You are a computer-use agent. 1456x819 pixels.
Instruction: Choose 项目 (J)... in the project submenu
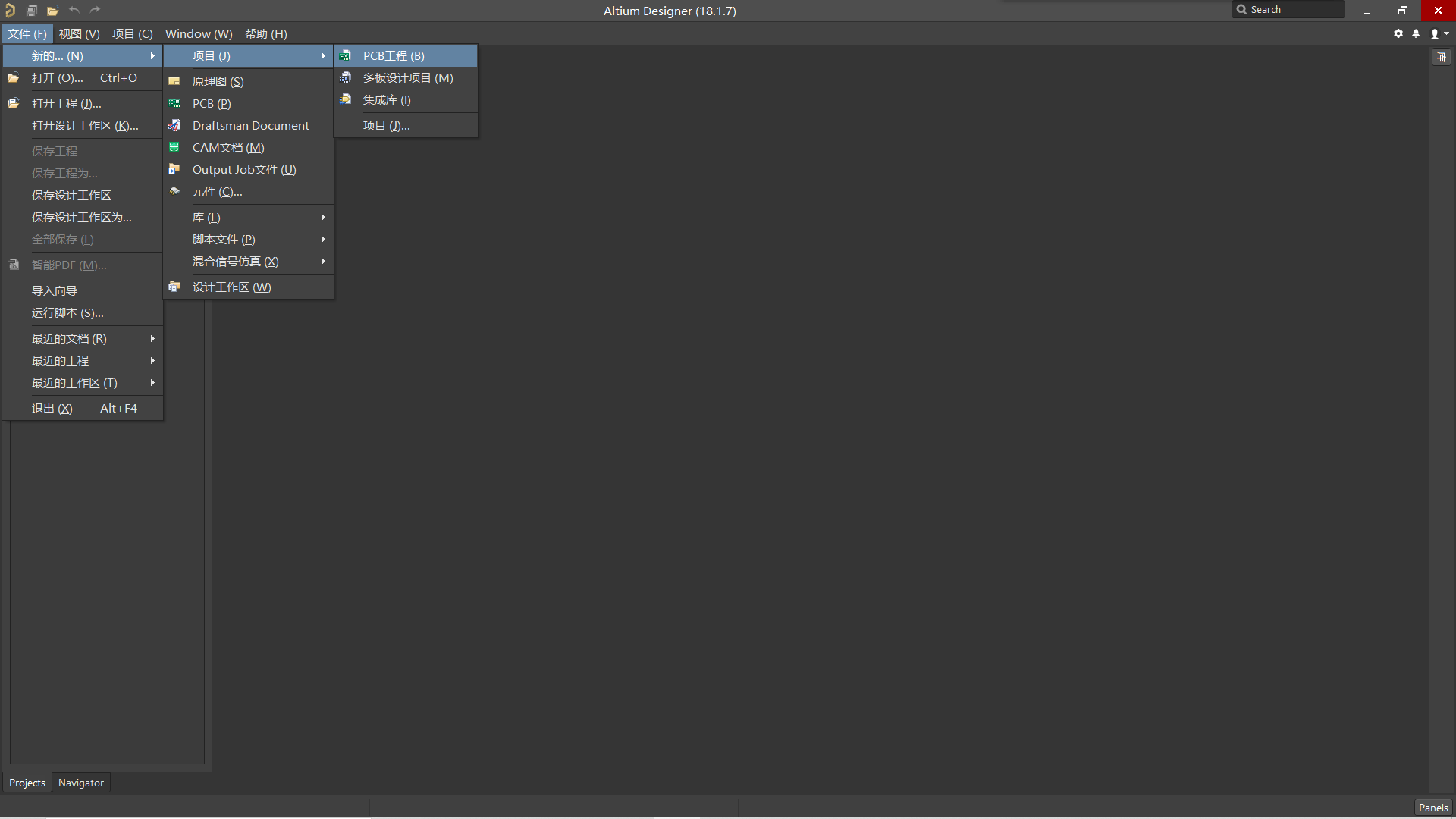click(x=406, y=125)
